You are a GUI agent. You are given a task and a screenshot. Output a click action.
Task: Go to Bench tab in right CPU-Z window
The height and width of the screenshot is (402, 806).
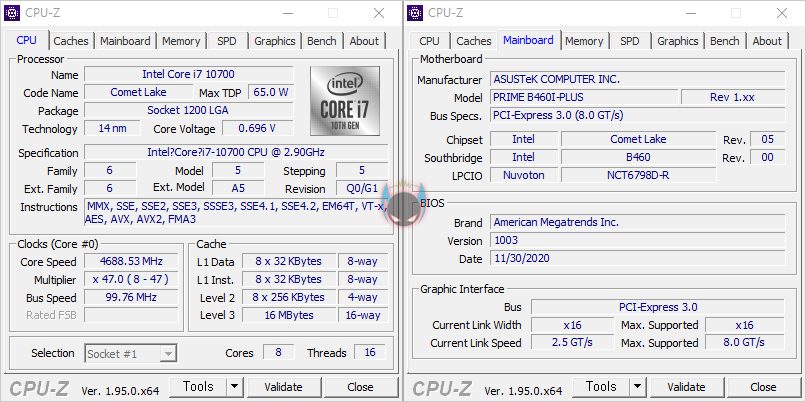click(x=724, y=41)
